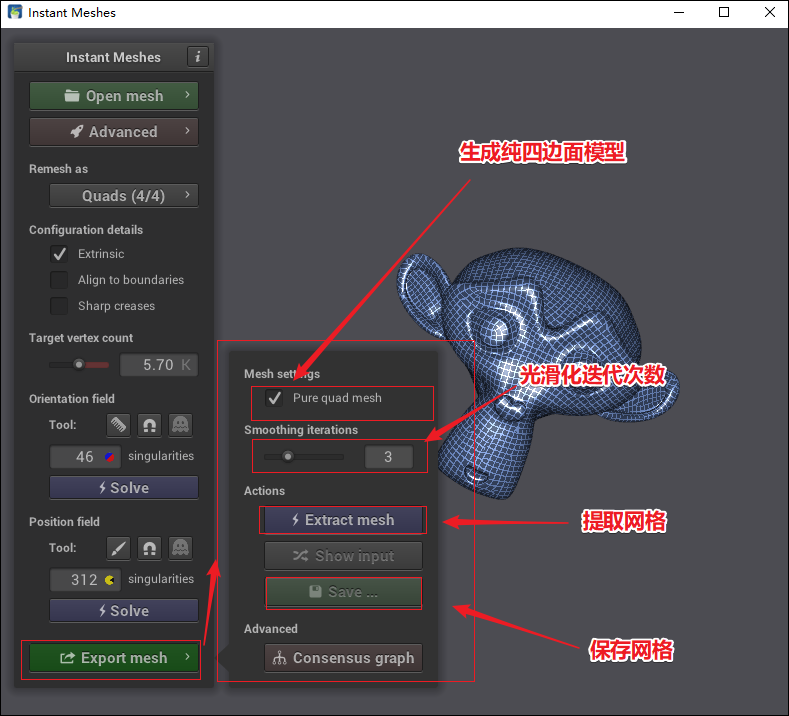Image resolution: width=789 pixels, height=716 pixels.
Task: Click the Instant Meshes app icon in title bar
Action: pos(15,12)
